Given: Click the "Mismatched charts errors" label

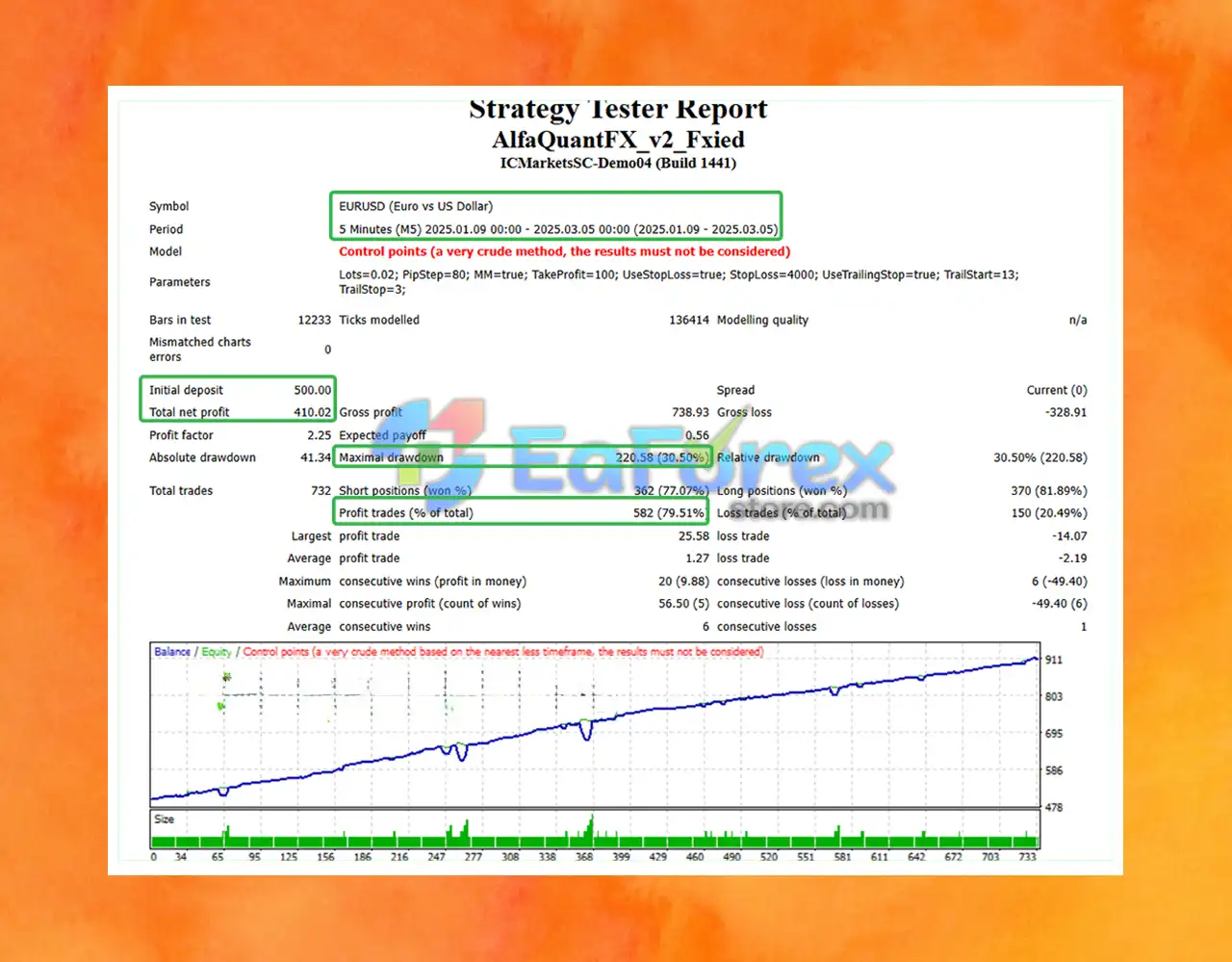Looking at the screenshot, I should pyautogui.click(x=200, y=350).
